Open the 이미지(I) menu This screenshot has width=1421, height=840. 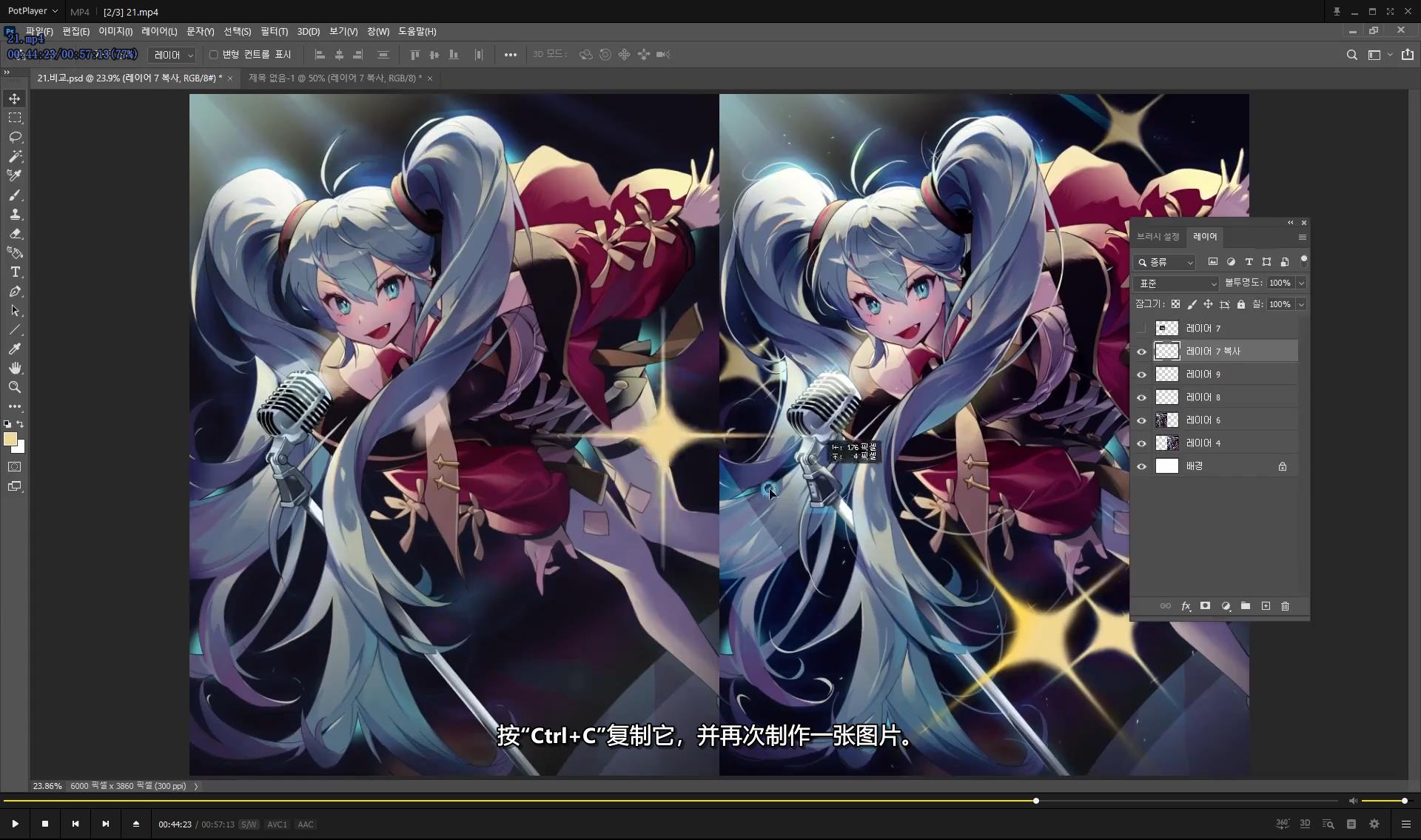pyautogui.click(x=115, y=31)
